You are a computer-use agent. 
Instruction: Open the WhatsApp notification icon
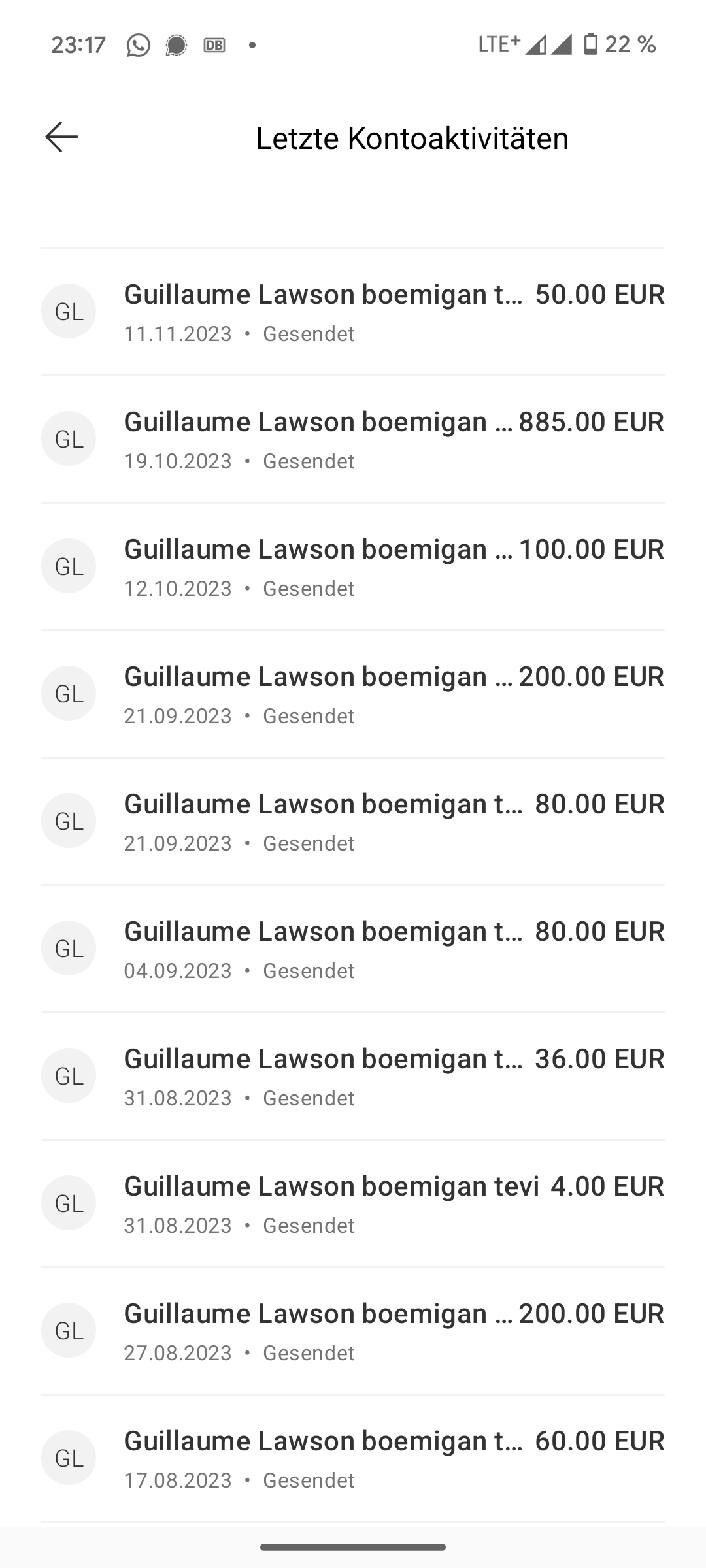(x=138, y=45)
